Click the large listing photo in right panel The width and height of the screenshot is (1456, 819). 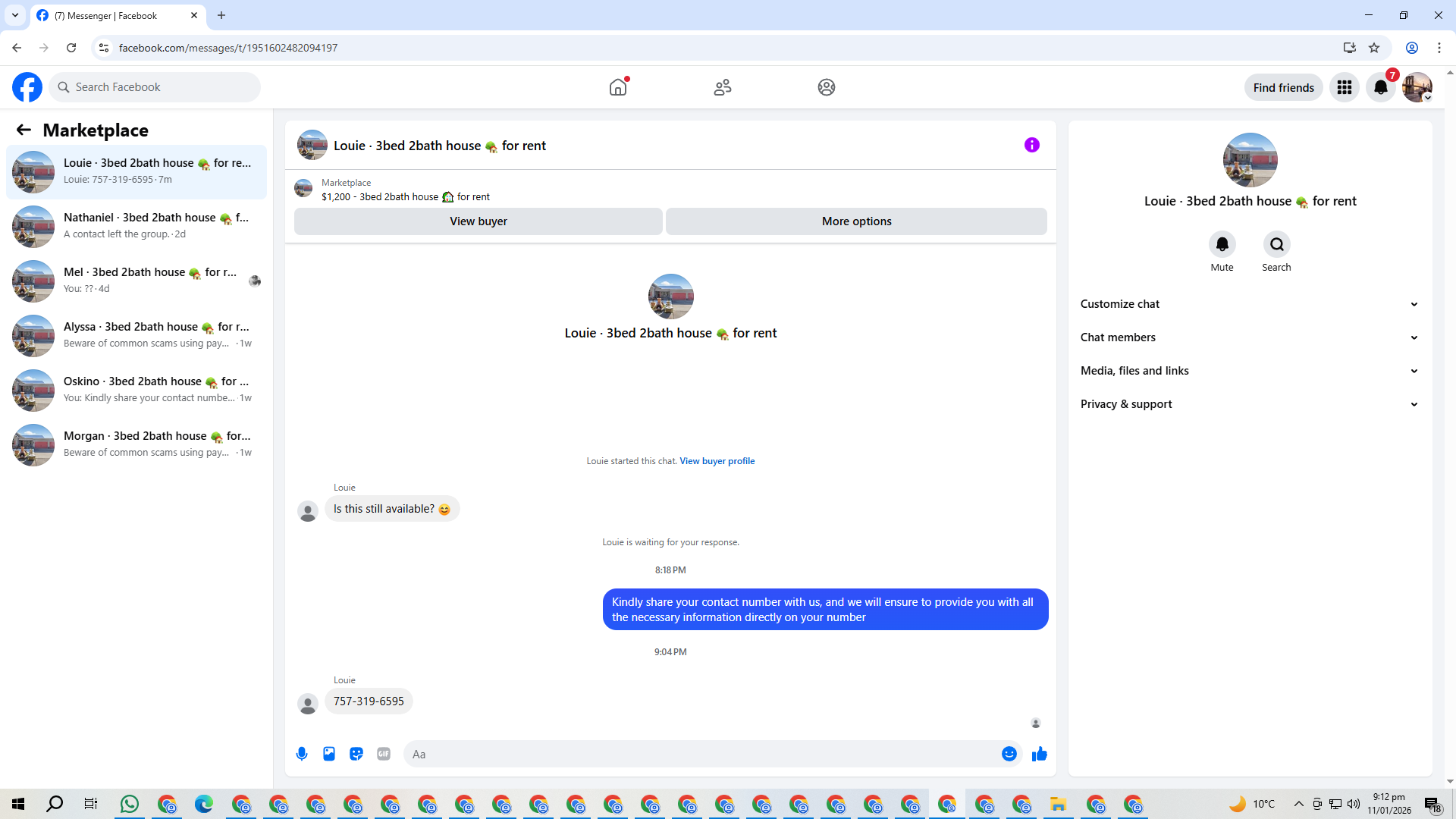1250,160
